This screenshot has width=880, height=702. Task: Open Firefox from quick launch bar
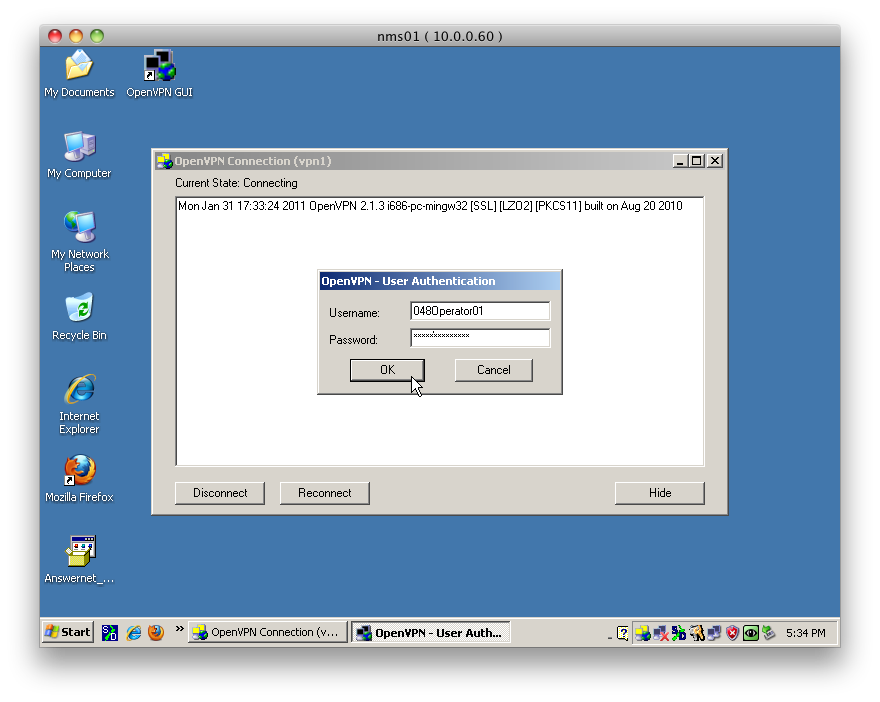(x=156, y=633)
